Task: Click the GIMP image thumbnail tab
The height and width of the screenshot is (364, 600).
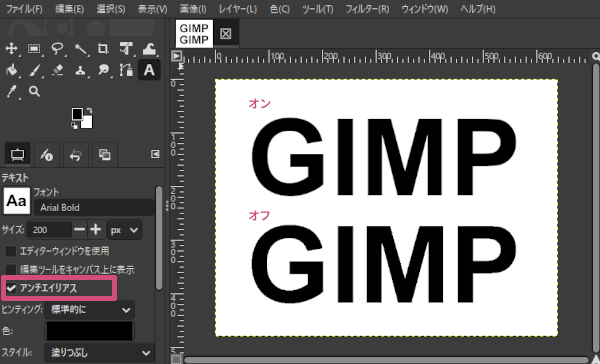Action: tap(194, 34)
